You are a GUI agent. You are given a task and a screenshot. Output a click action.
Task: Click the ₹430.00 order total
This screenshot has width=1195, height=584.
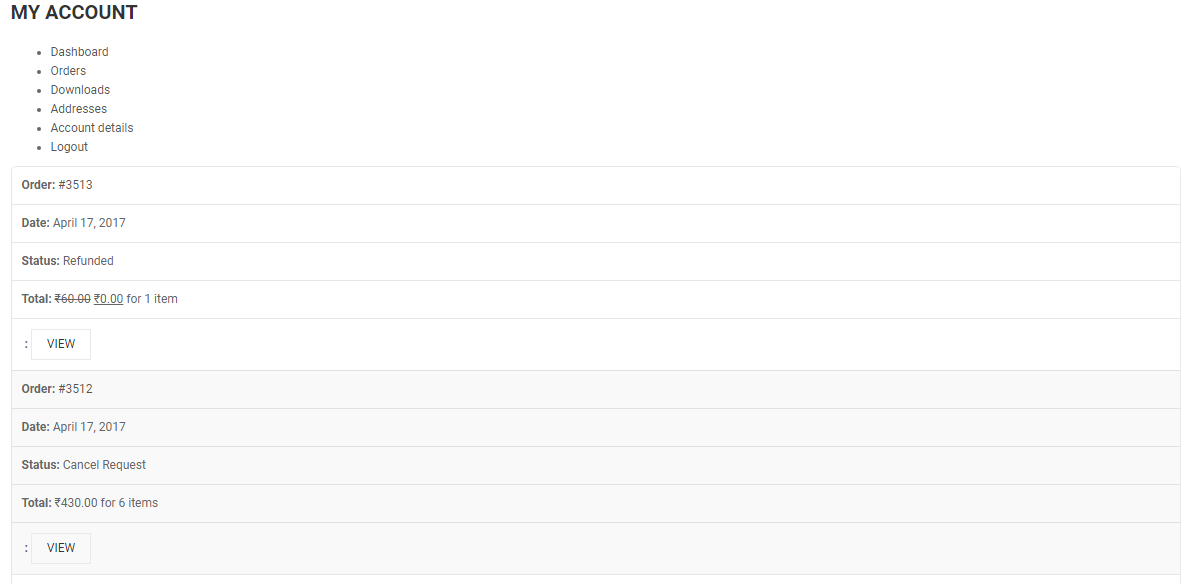point(76,503)
